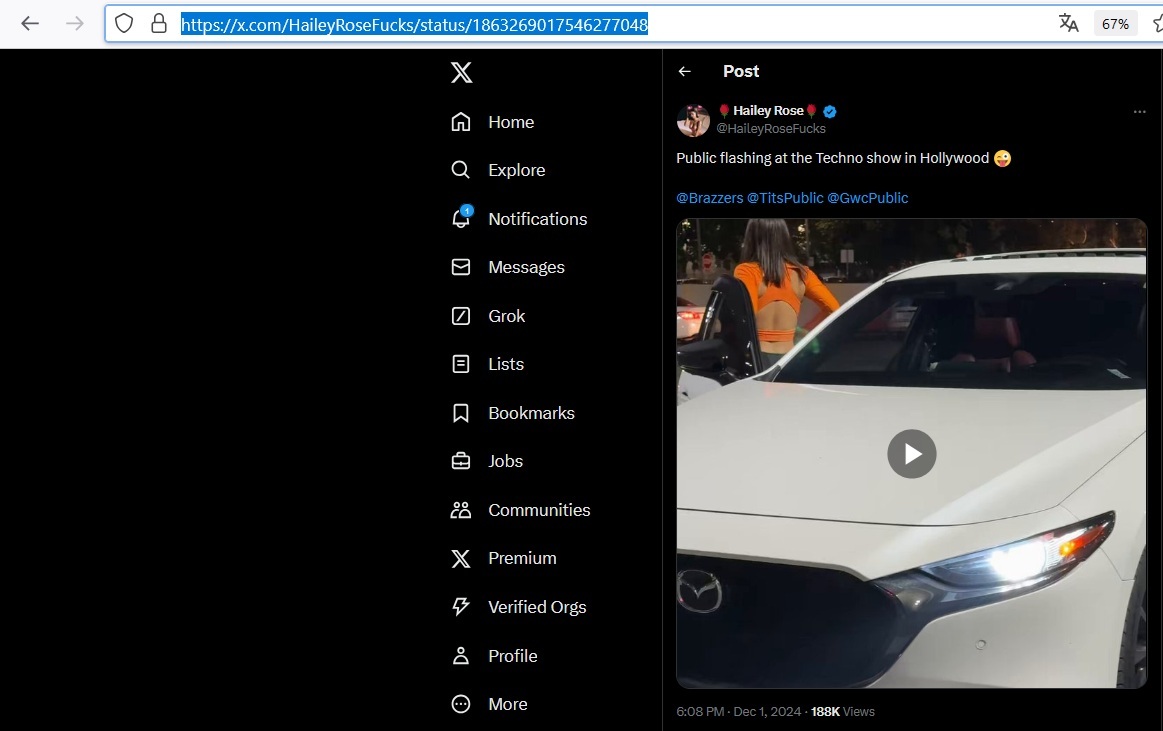
Task: Click the blue verified badge
Action: pyautogui.click(x=830, y=111)
